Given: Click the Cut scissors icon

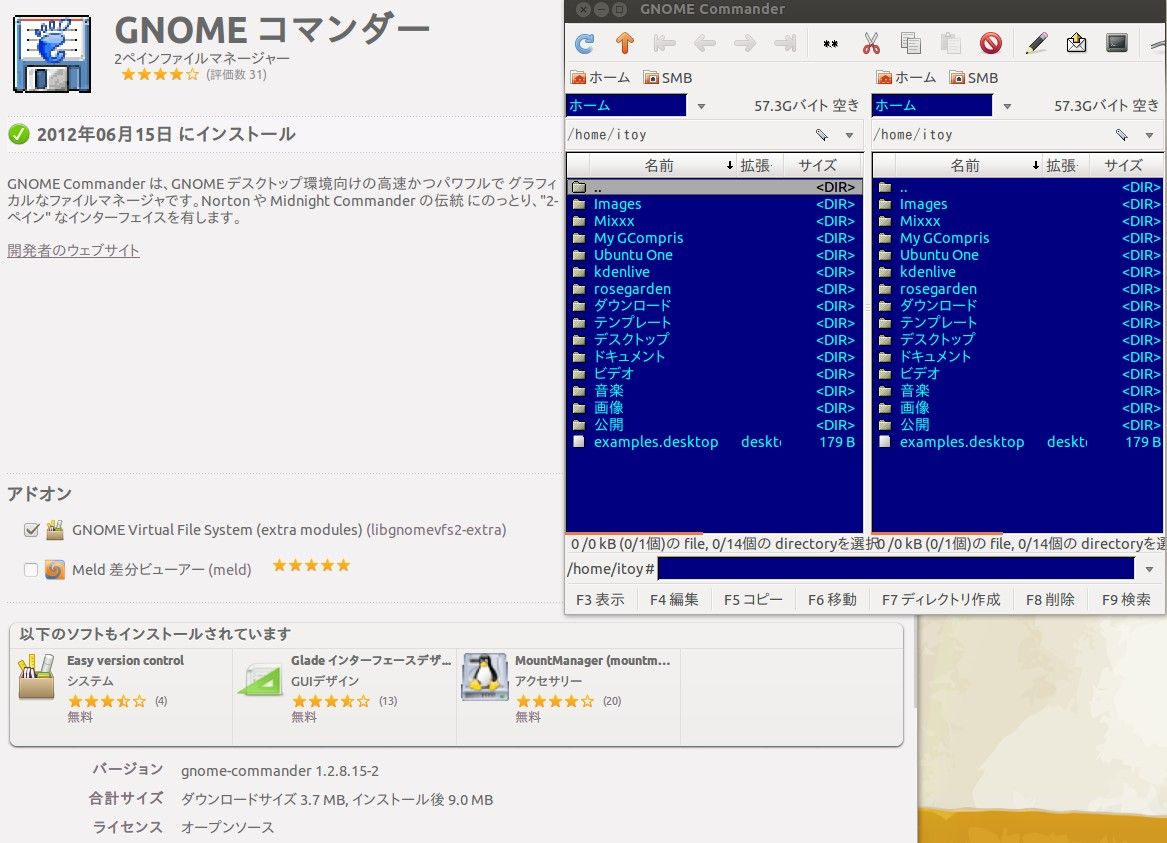Looking at the screenshot, I should (871, 44).
